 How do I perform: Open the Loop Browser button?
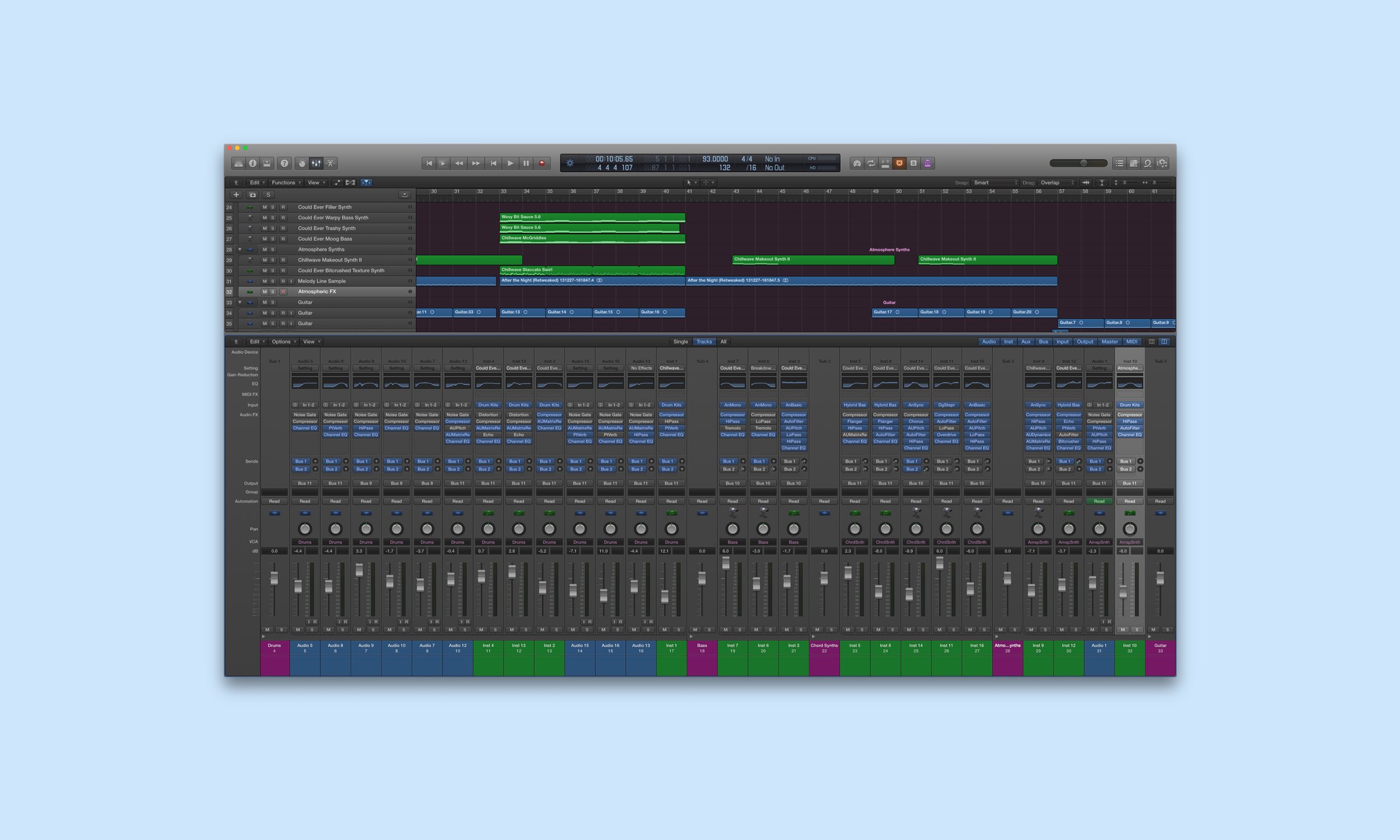[x=1147, y=163]
